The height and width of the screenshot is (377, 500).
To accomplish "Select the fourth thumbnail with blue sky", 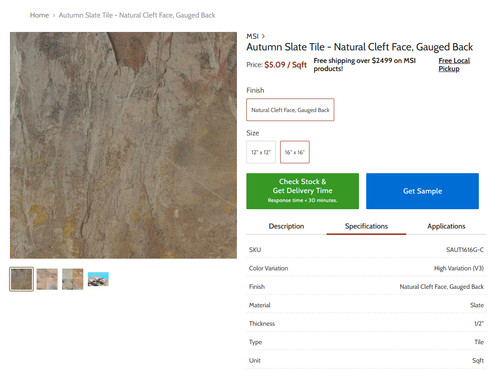I will pos(98,279).
